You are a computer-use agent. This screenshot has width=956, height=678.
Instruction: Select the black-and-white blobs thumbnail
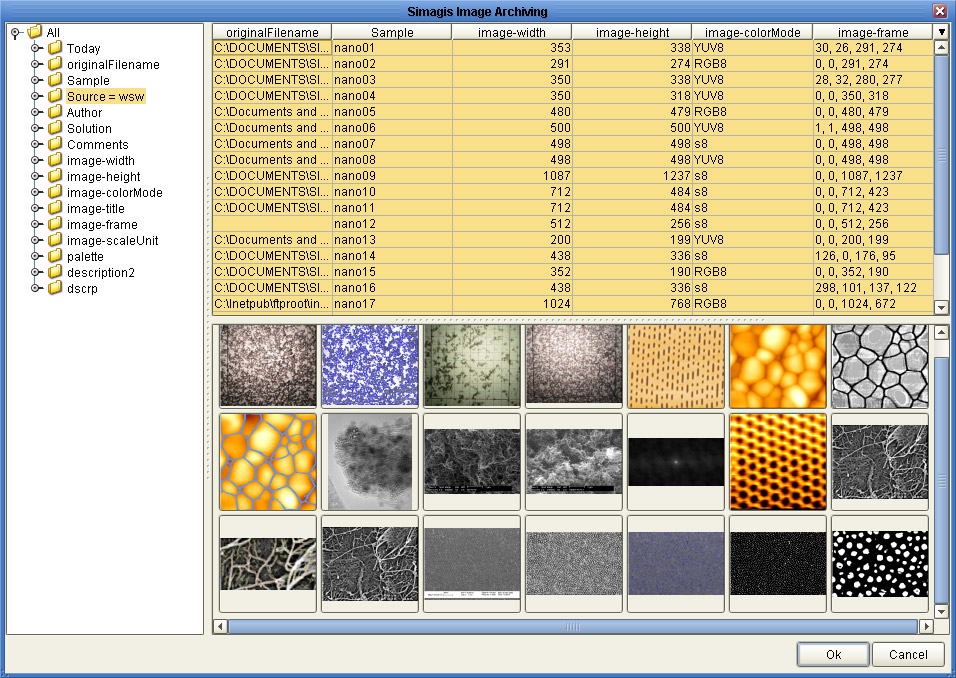coord(880,563)
